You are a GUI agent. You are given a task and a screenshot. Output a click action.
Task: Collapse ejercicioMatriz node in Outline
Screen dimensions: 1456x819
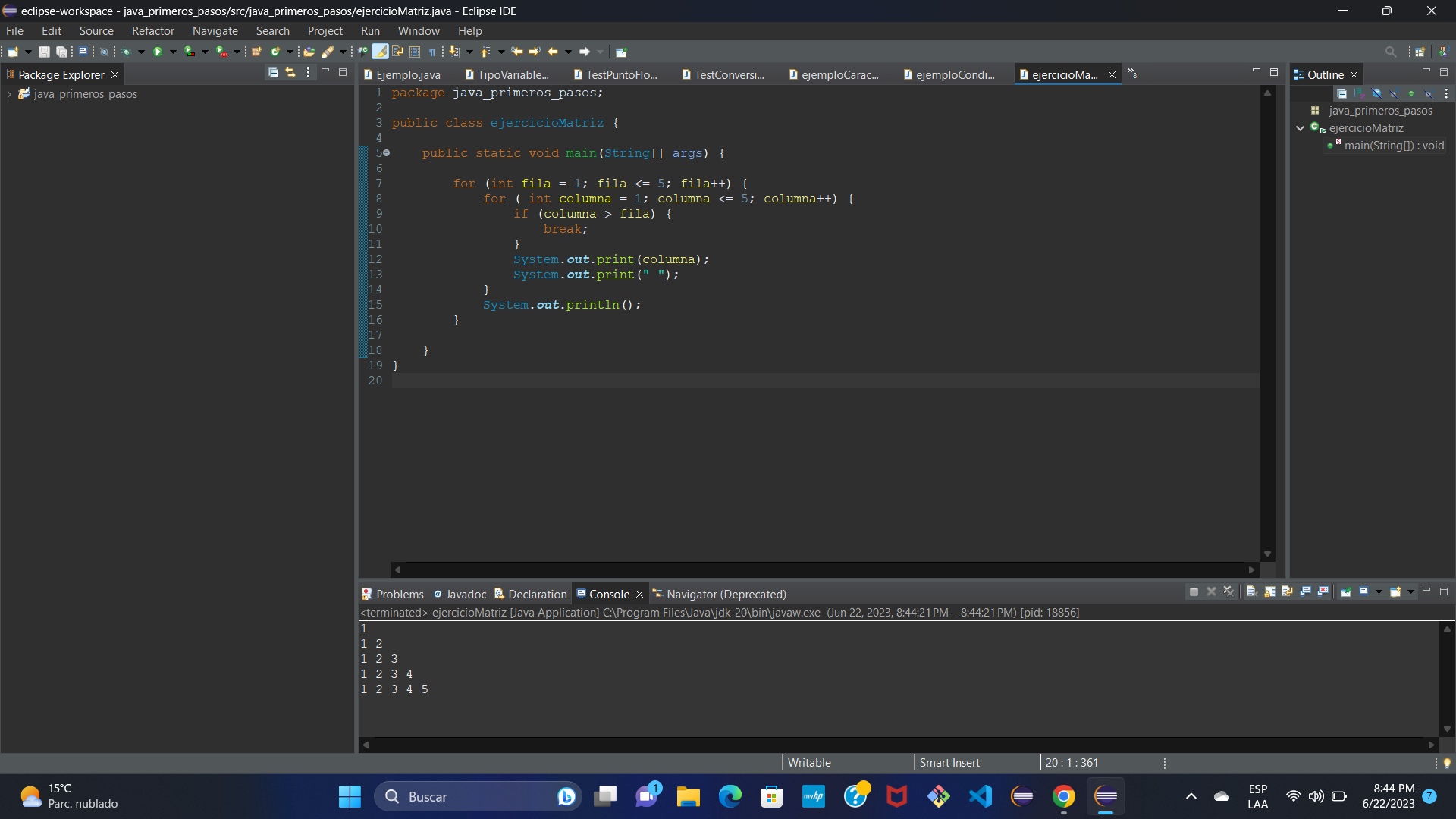click(x=1300, y=128)
